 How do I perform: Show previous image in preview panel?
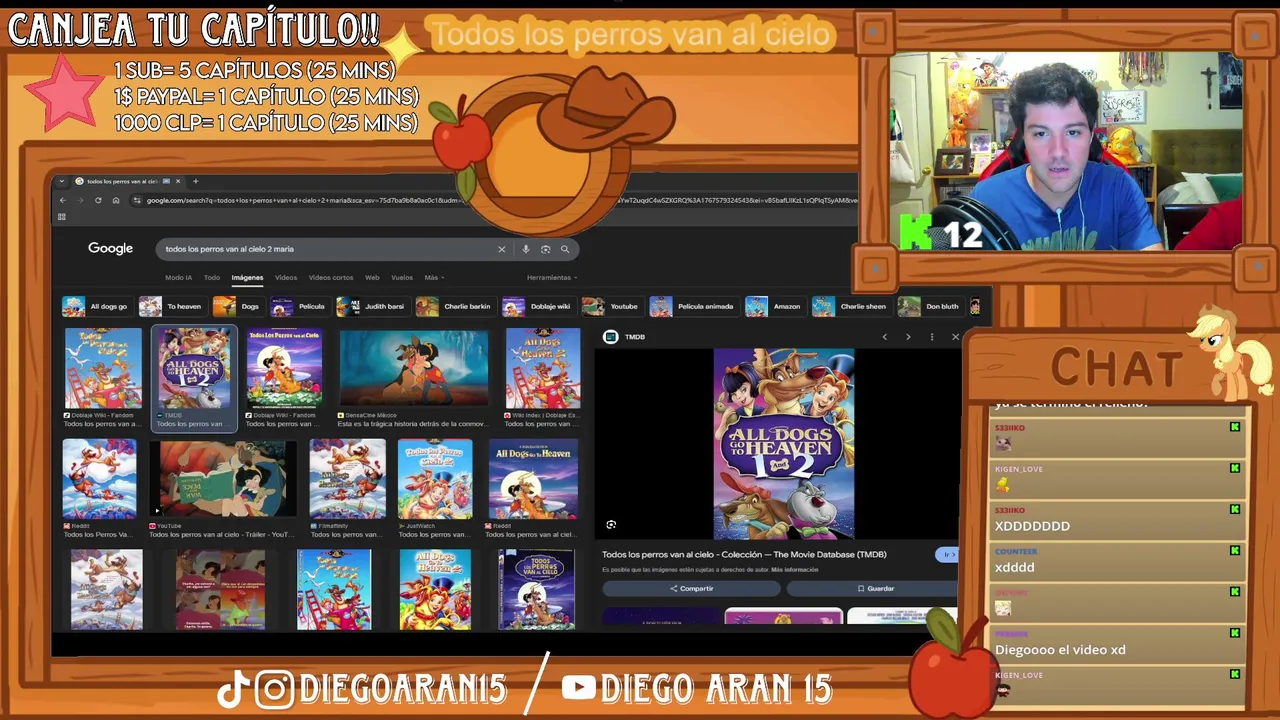click(x=884, y=337)
